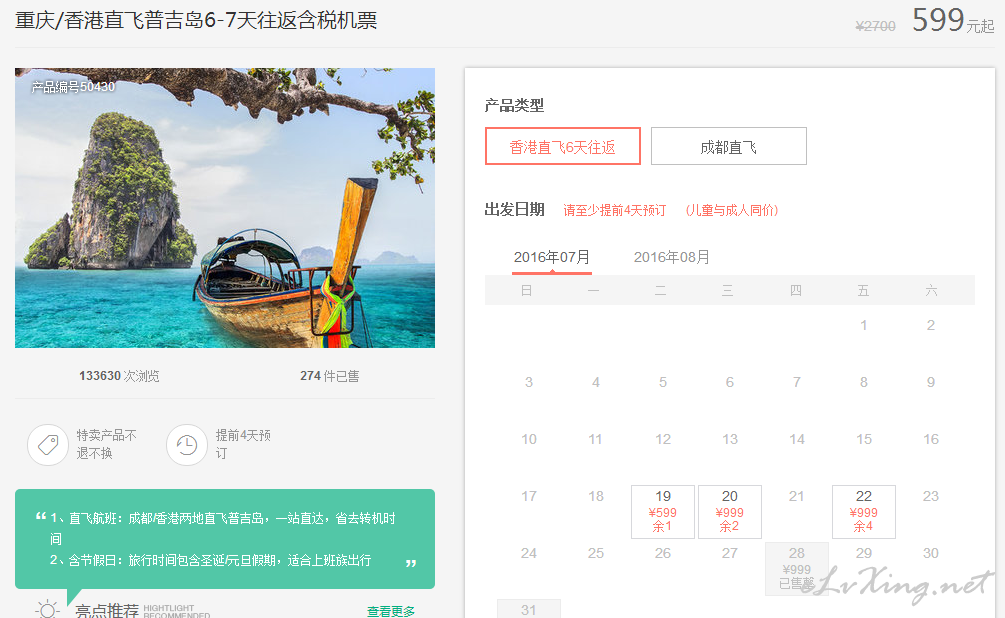
Task: Click the July 31 calendar cell
Action: click(x=529, y=609)
